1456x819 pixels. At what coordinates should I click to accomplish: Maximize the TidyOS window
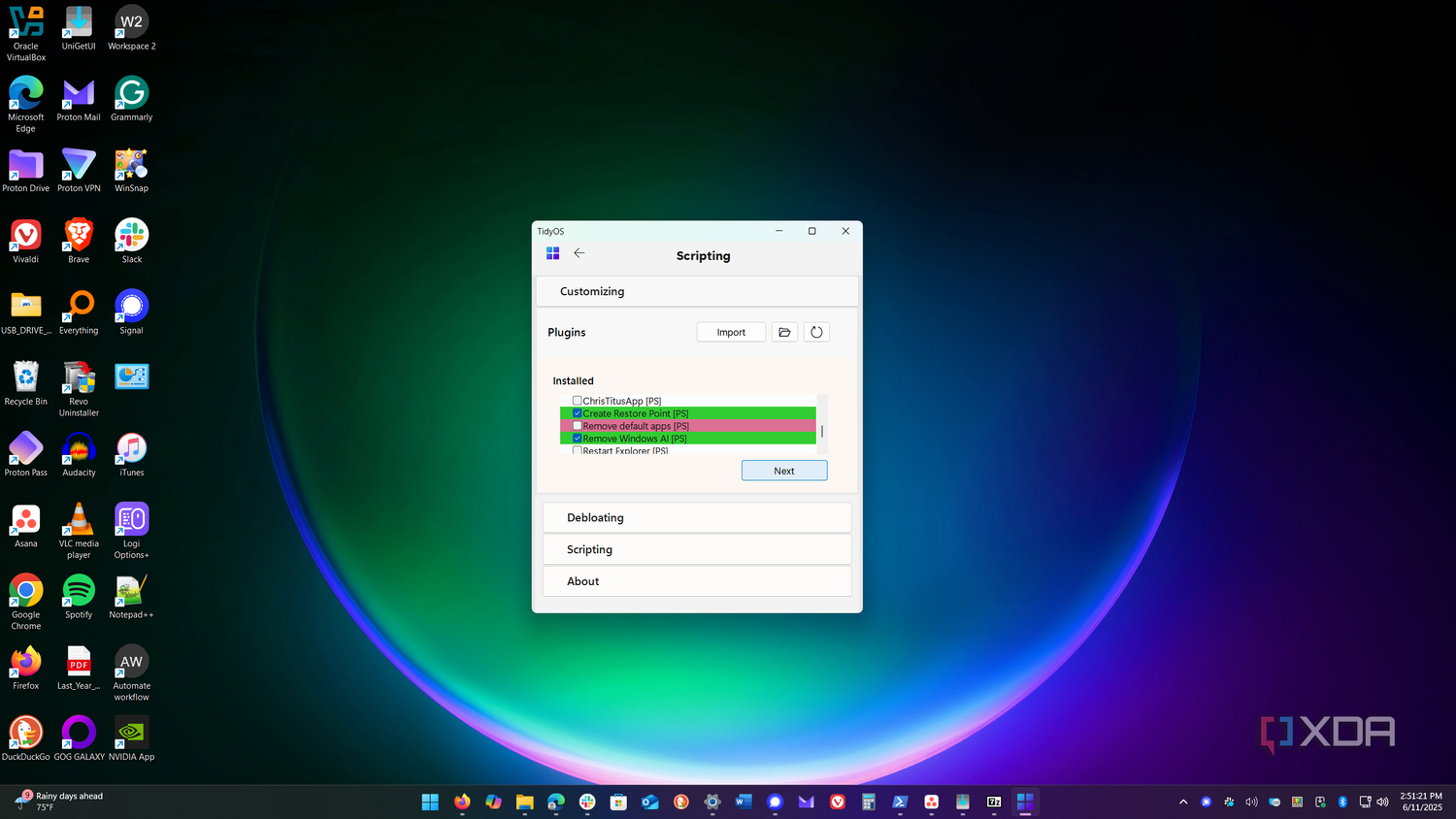812,231
